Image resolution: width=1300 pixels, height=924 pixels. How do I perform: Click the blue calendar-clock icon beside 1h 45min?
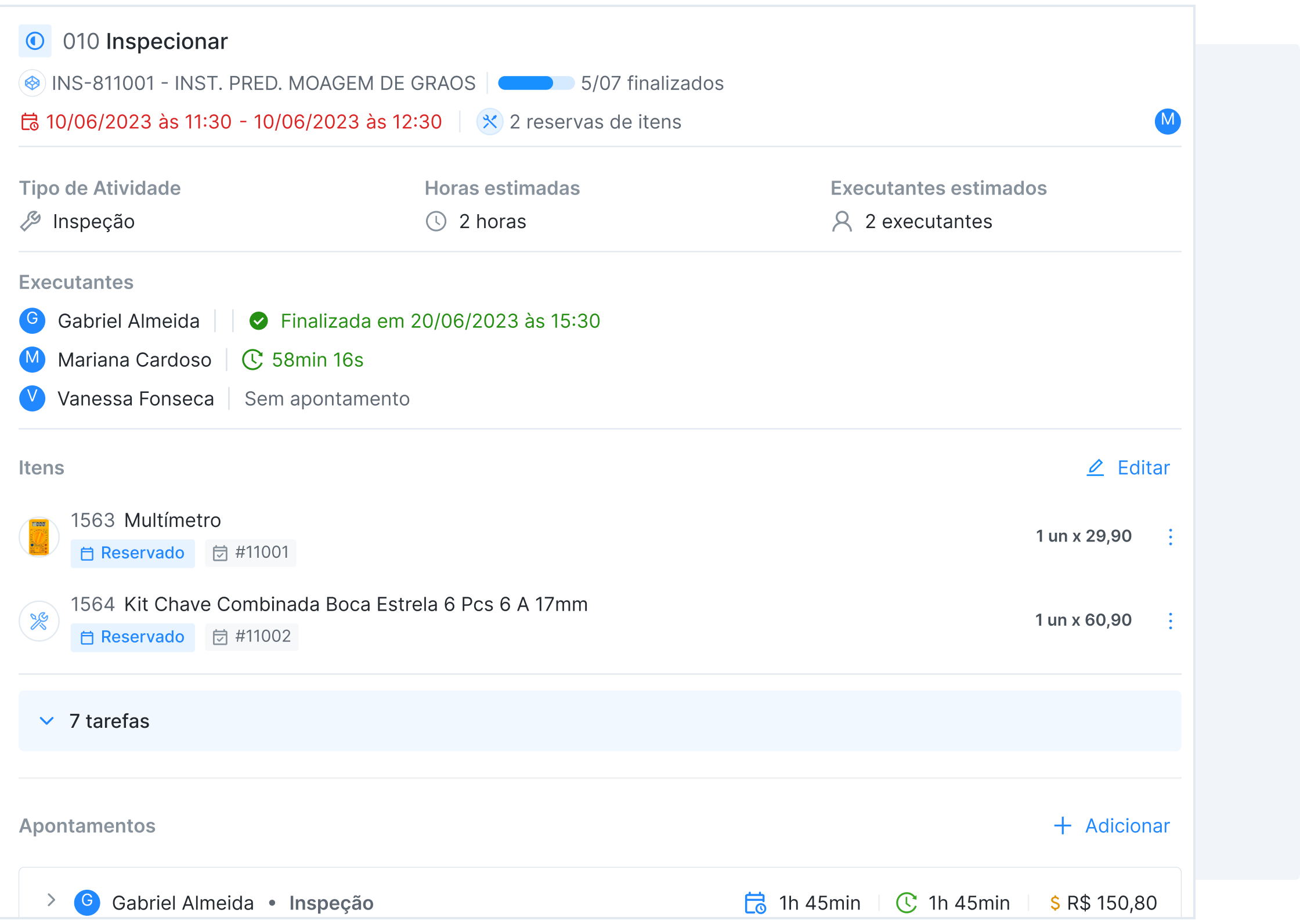point(756,903)
